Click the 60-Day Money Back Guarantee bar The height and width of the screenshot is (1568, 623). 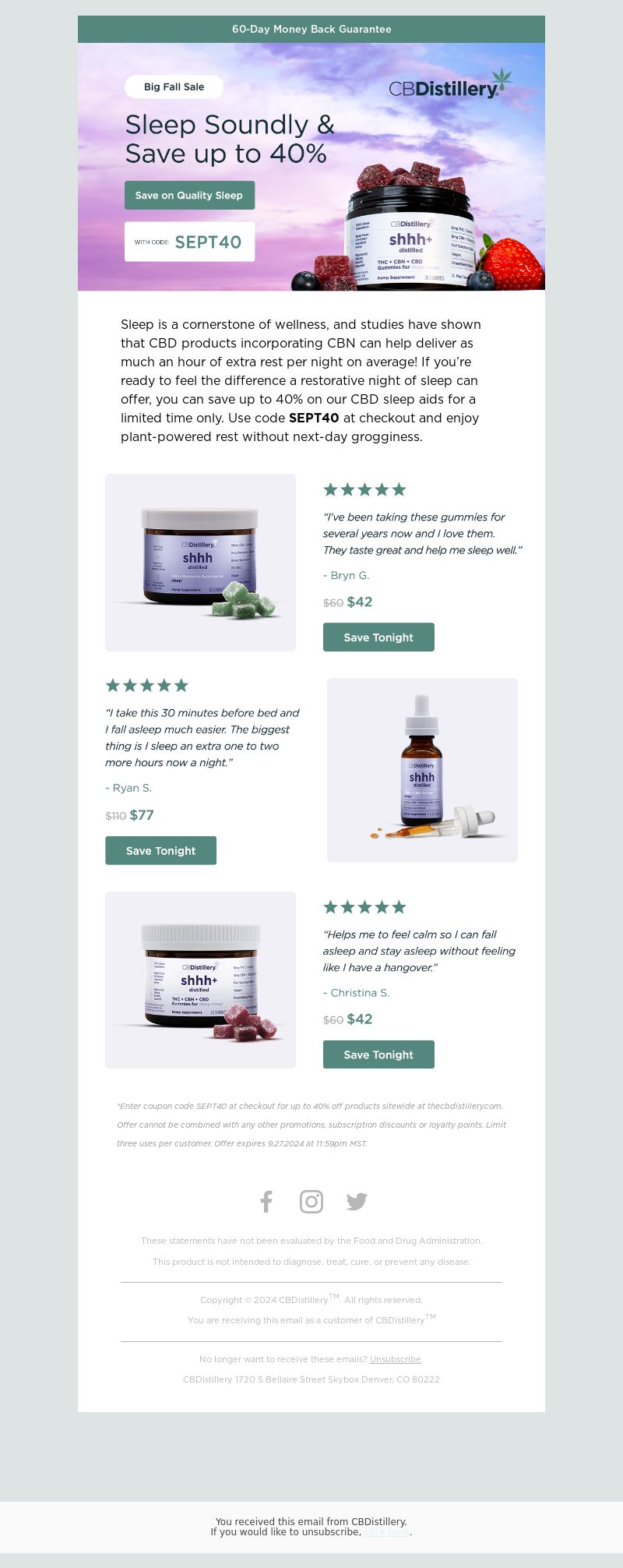(x=311, y=29)
